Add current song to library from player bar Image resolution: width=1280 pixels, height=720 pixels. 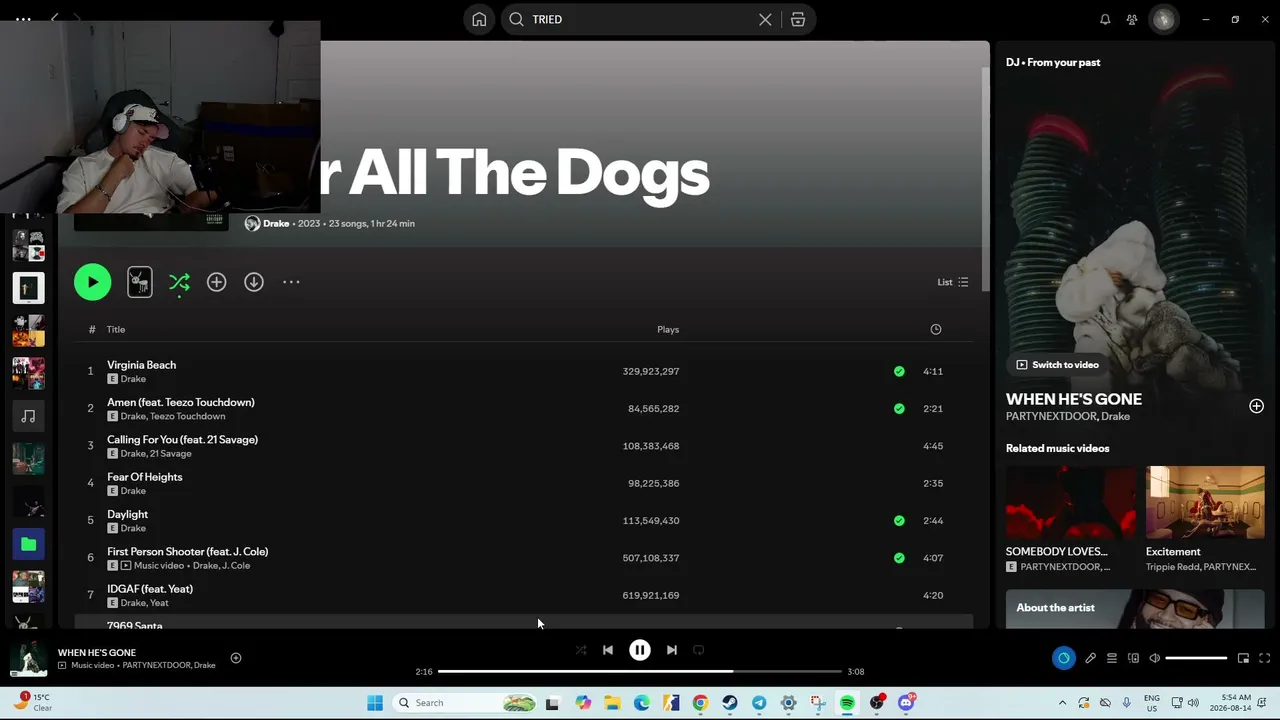point(236,658)
